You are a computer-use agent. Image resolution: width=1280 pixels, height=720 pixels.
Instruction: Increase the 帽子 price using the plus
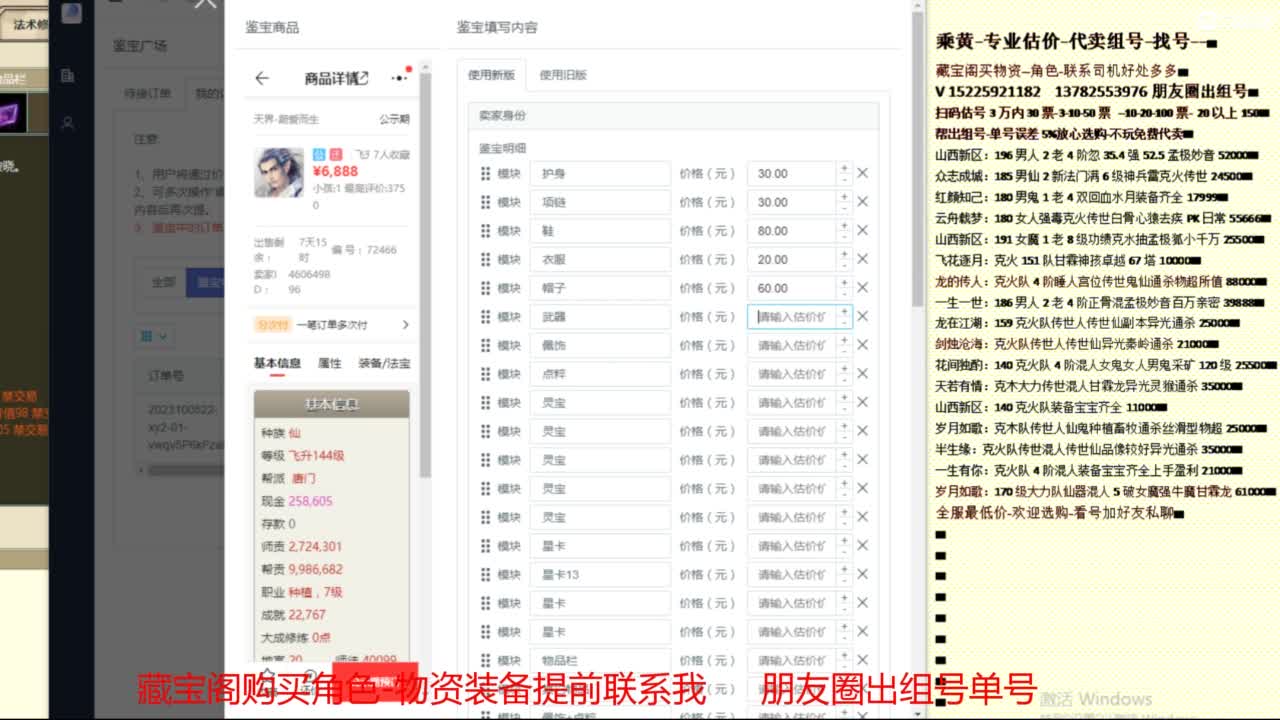coord(844,282)
